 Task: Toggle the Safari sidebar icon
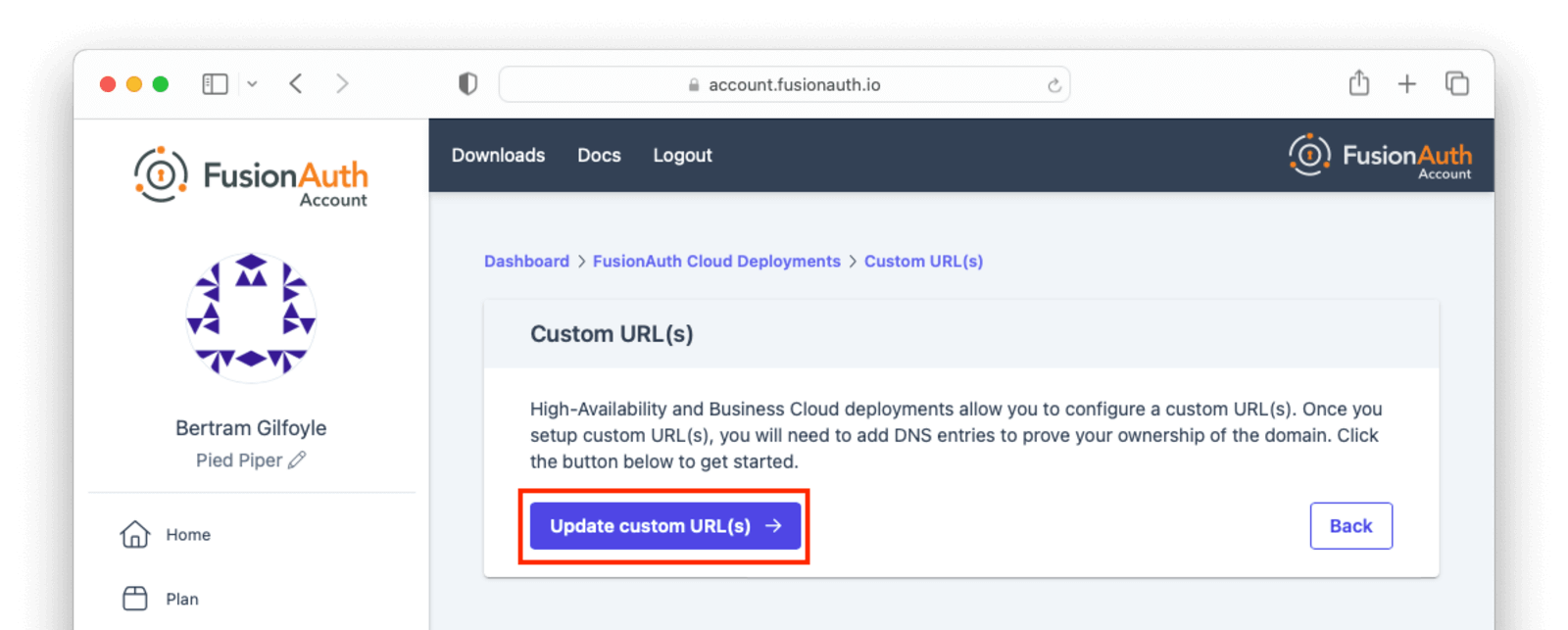click(215, 84)
